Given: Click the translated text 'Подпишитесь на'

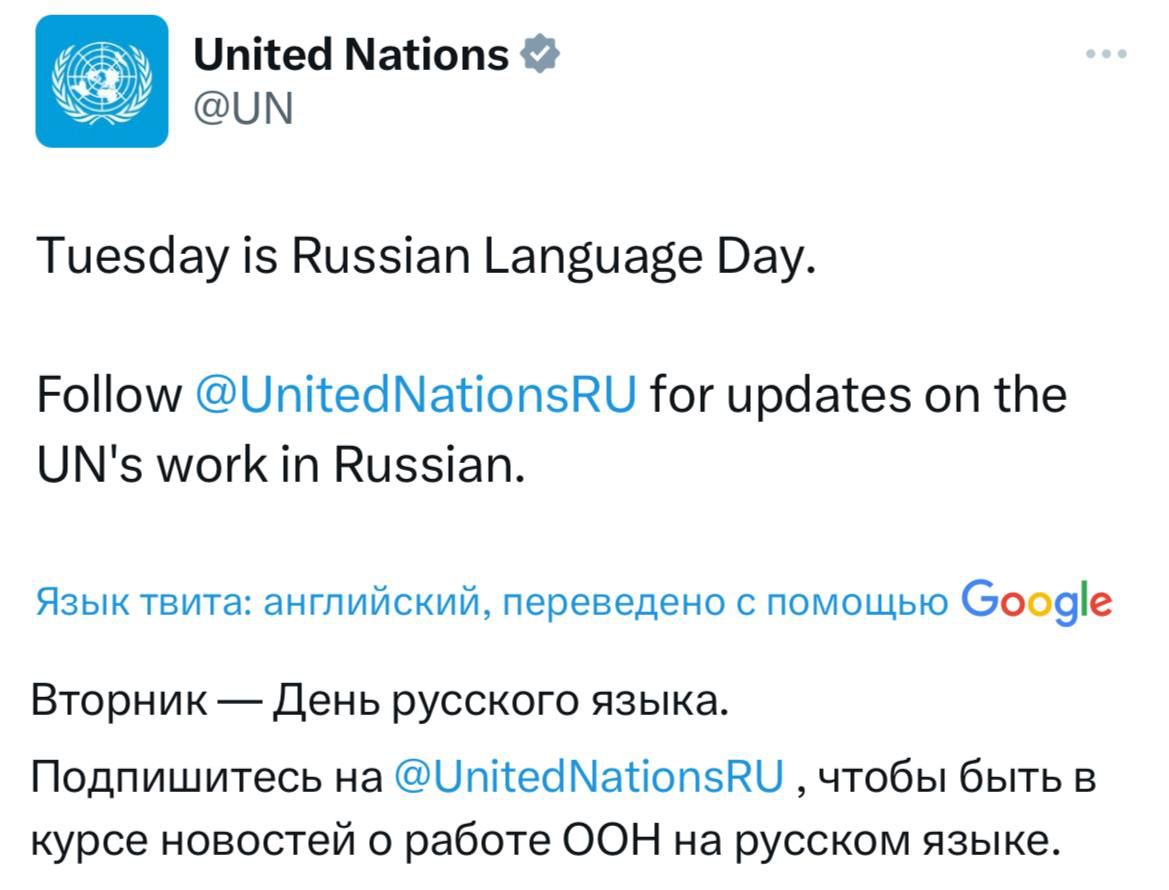Looking at the screenshot, I should pos(207,777).
